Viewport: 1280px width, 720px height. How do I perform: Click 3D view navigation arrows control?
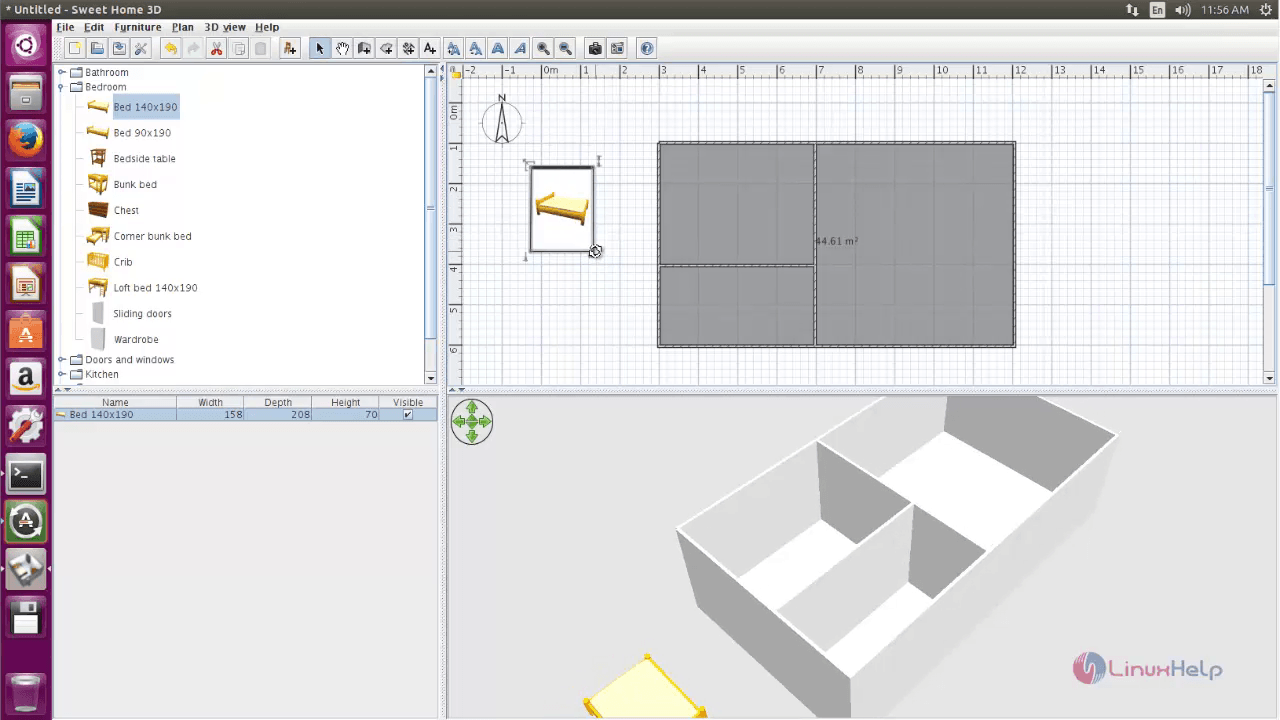tap(472, 422)
